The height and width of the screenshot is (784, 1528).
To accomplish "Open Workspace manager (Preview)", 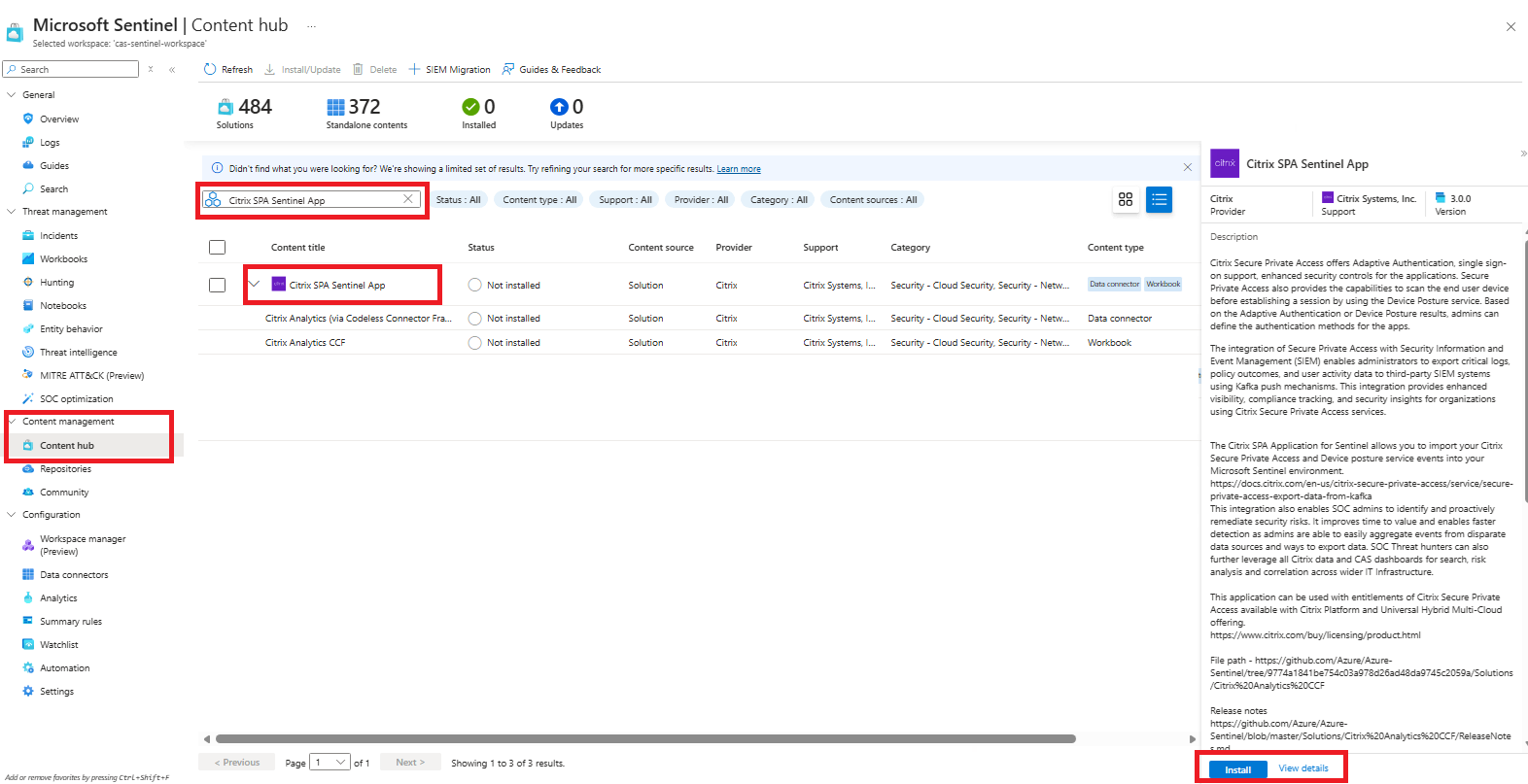I will pos(83,545).
